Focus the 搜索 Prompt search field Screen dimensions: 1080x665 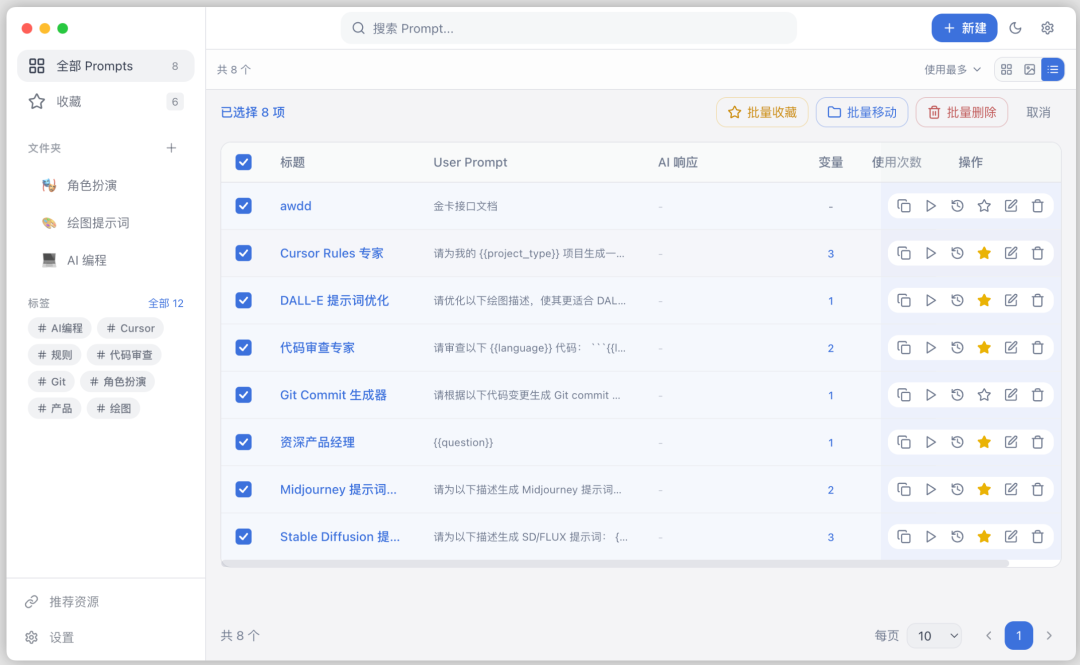tap(569, 28)
